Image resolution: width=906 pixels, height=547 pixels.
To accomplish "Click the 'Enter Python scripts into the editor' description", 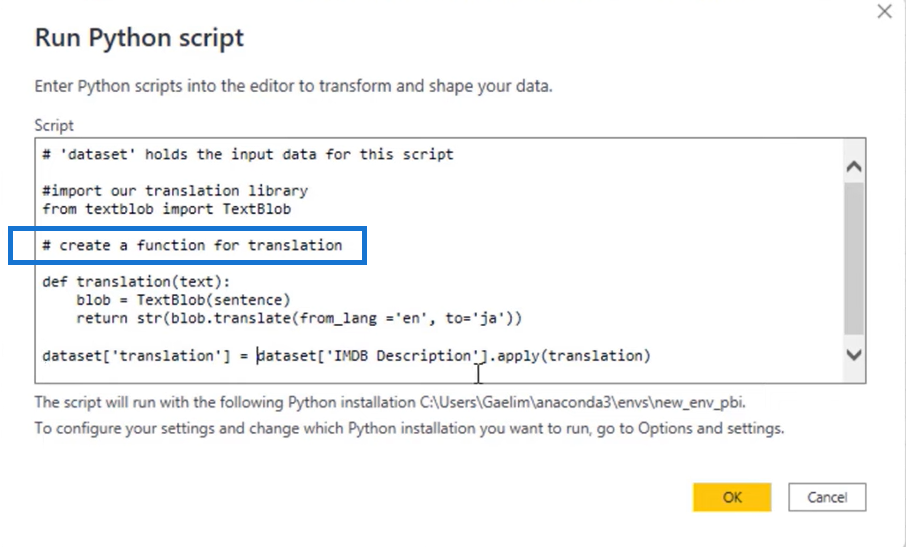I will tap(294, 86).
